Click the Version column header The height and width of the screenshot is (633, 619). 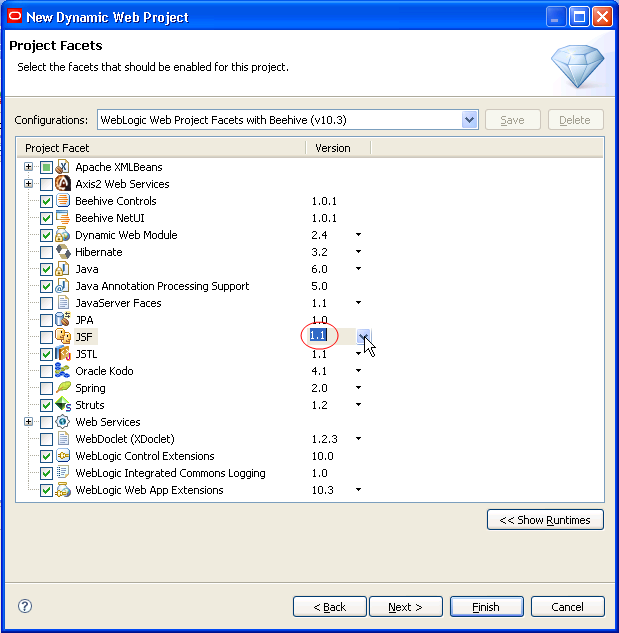pos(338,148)
